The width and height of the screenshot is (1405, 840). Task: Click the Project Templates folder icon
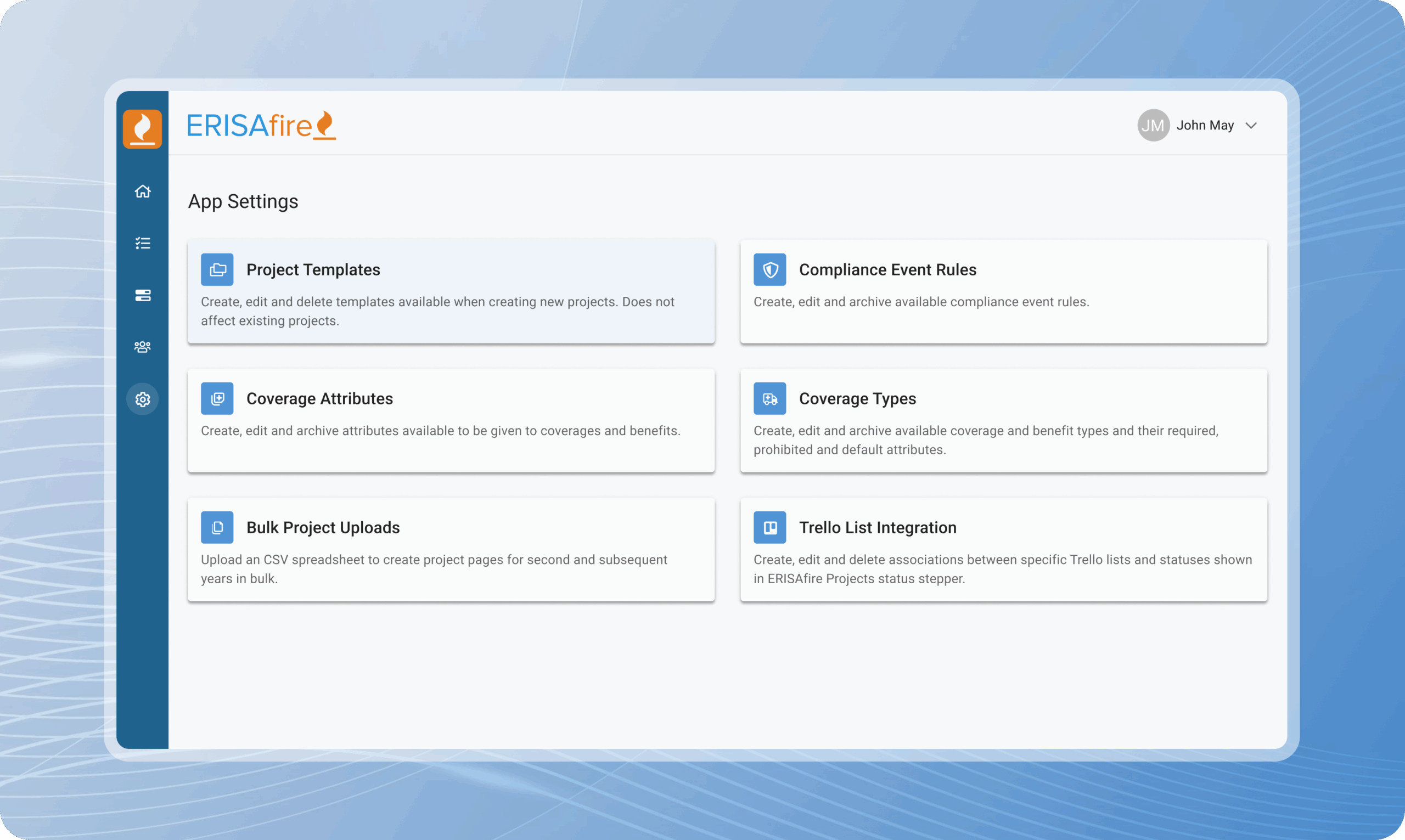[x=217, y=269]
